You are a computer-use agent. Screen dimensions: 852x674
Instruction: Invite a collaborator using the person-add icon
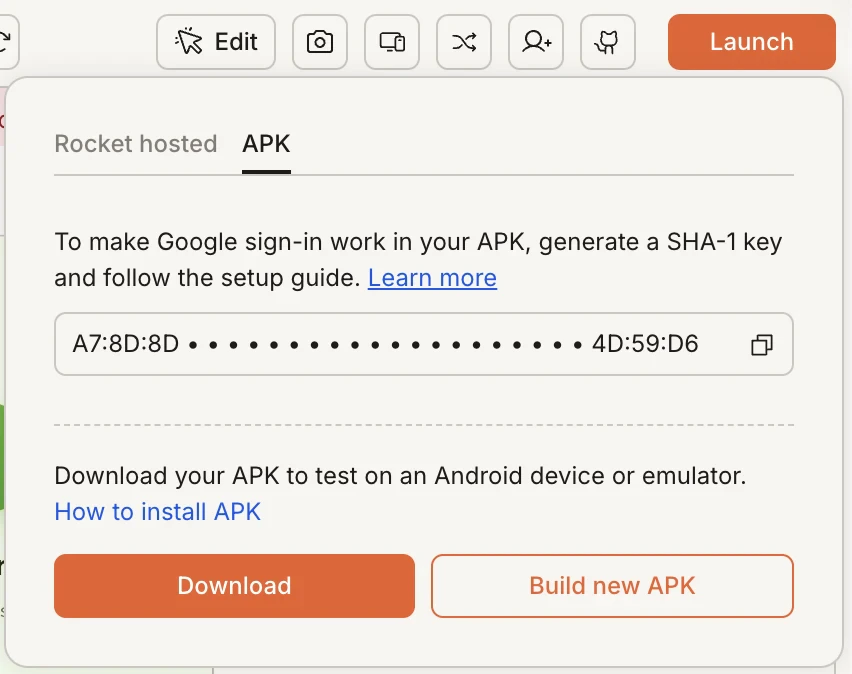535,42
